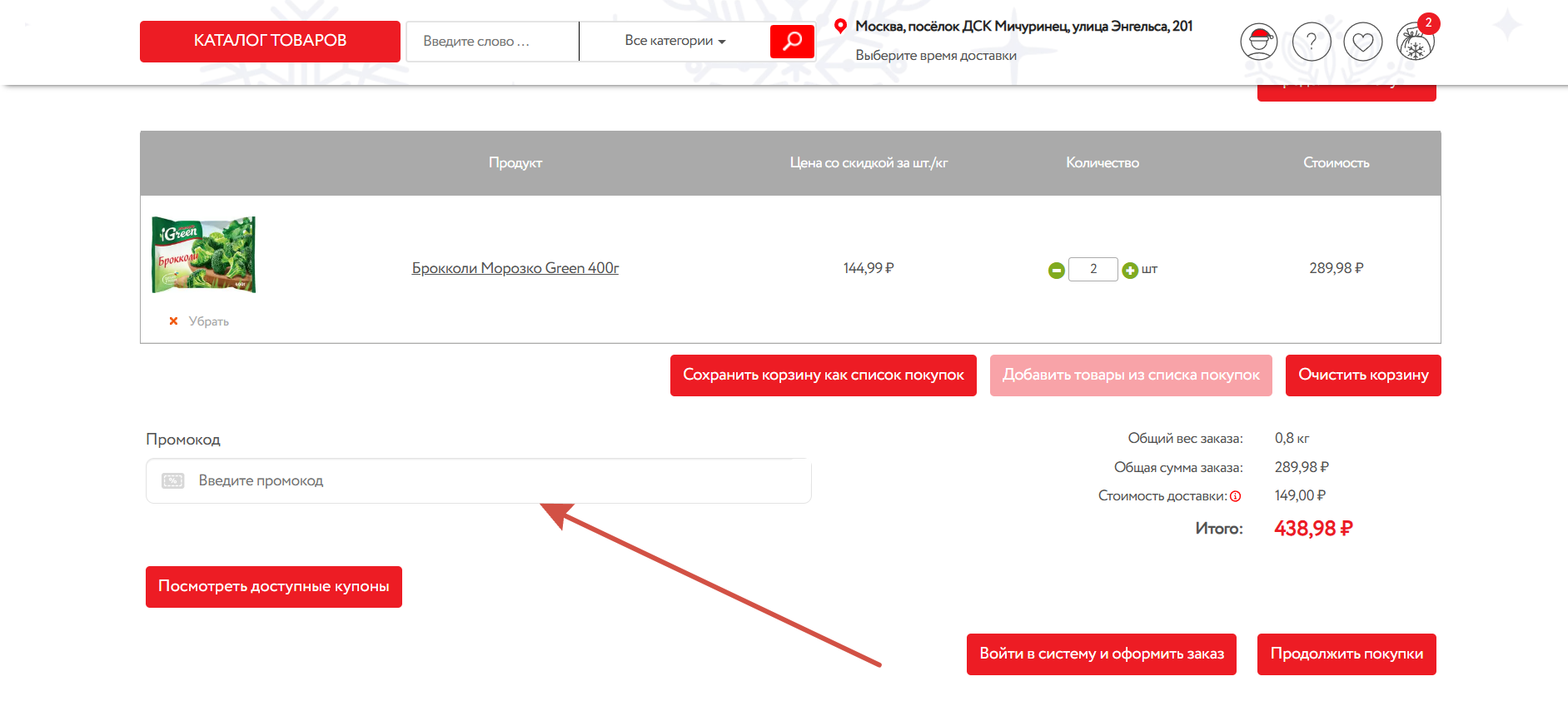Click the delivery cost info icon
This screenshot has height=726, width=1568.
pyautogui.click(x=1236, y=496)
